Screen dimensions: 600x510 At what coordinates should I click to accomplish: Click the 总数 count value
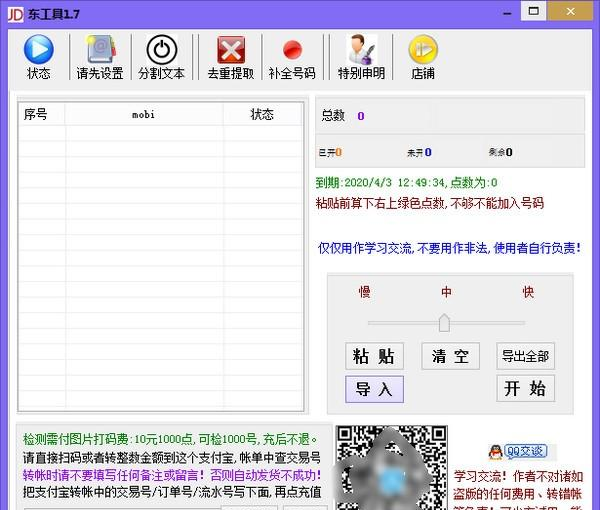pyautogui.click(x=360, y=116)
